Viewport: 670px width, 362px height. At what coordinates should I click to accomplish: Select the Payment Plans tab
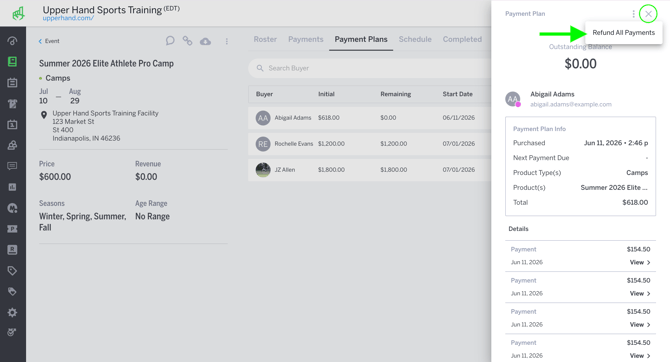[361, 39]
